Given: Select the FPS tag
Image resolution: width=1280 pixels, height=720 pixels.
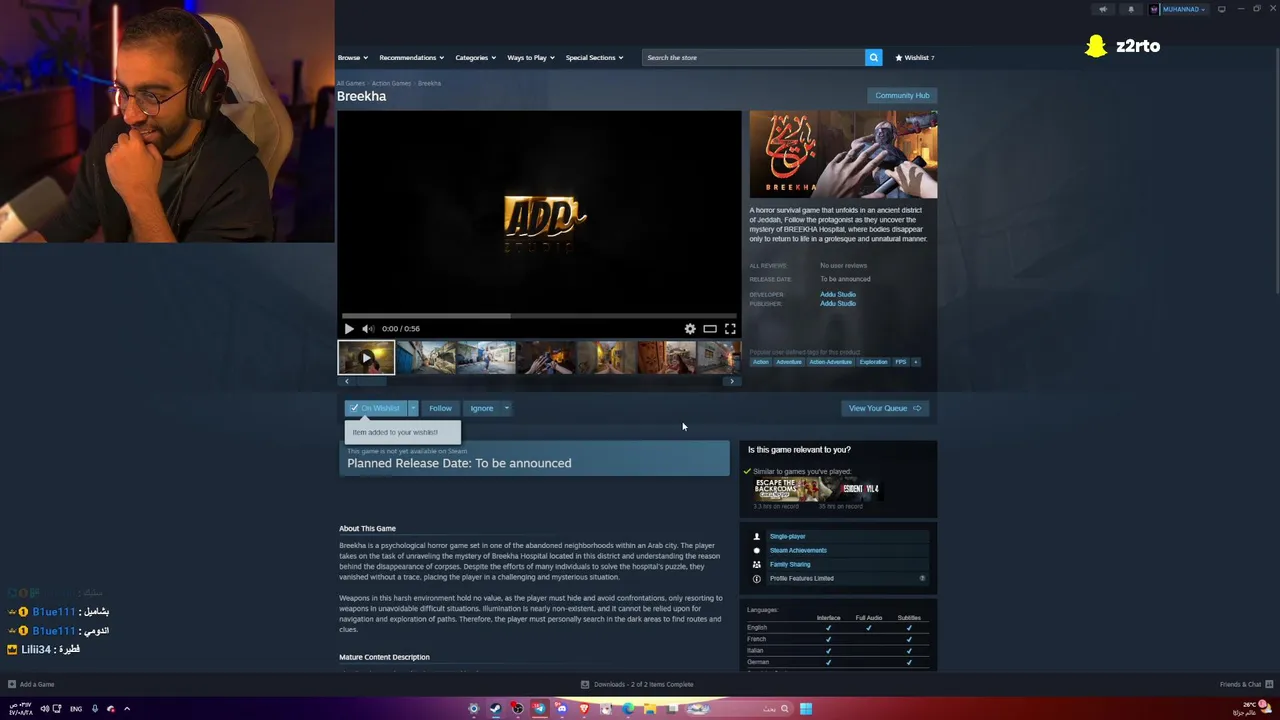Looking at the screenshot, I should click(900, 362).
